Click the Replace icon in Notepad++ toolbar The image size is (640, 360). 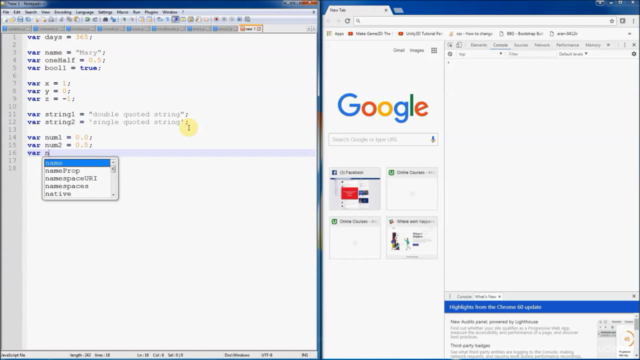coord(113,19)
